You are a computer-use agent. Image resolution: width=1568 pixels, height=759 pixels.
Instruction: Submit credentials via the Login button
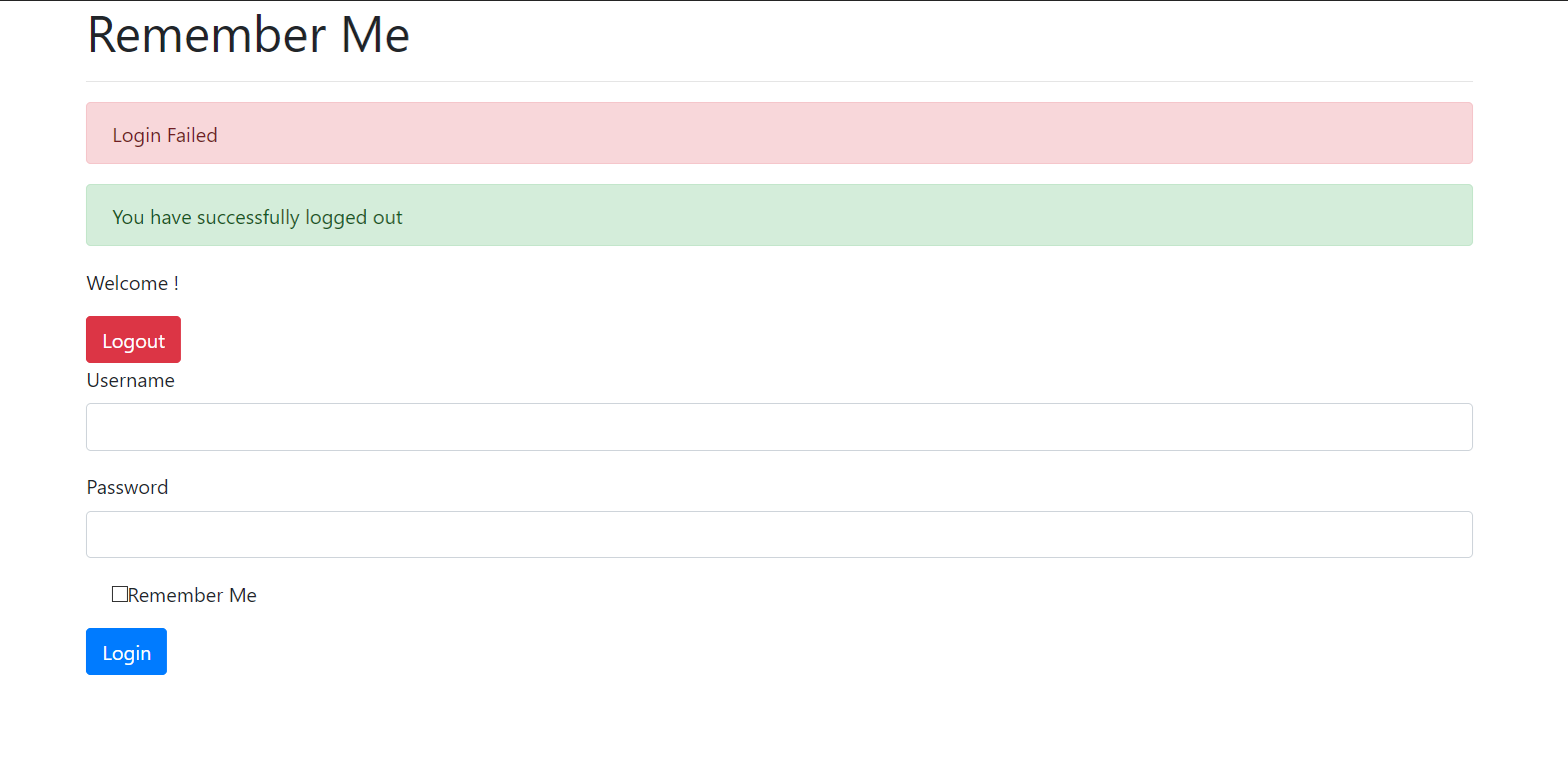126,651
